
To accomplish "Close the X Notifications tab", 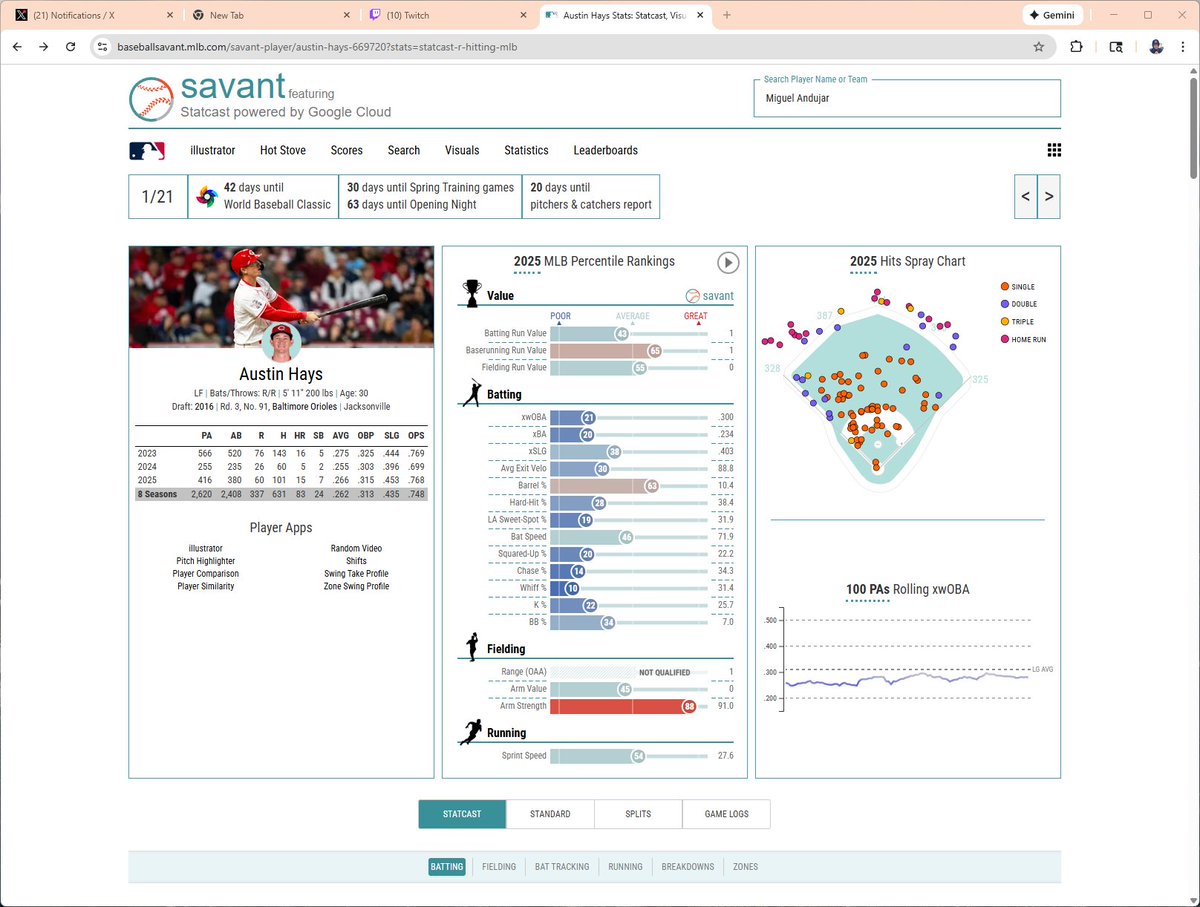I will click(170, 15).
